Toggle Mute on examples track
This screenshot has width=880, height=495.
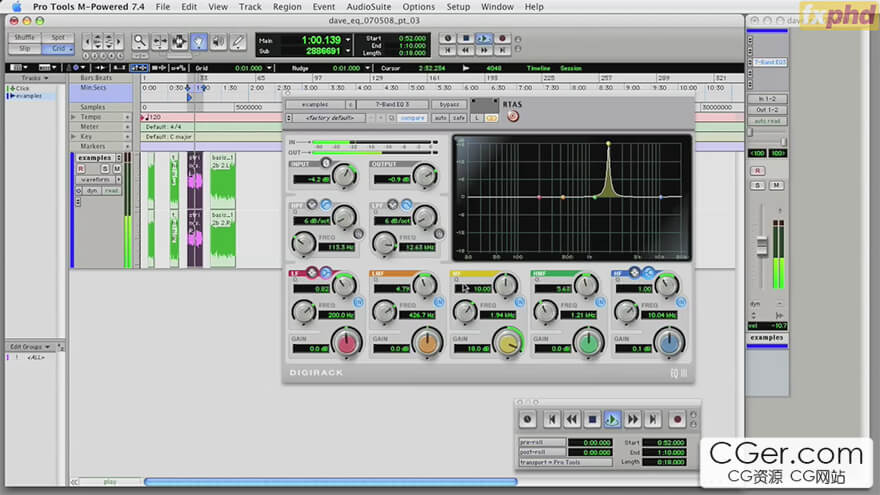[117, 169]
